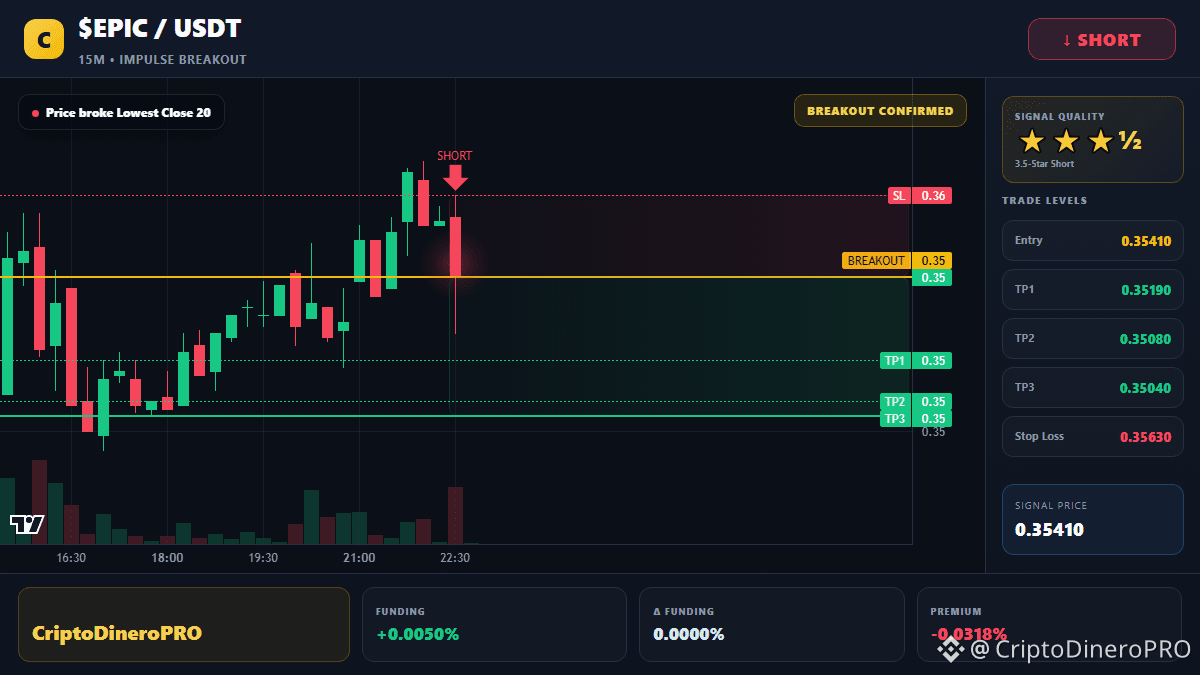Click the BREAKOUT CONFIRMED badge
The image size is (1200, 675).
pos(880,111)
